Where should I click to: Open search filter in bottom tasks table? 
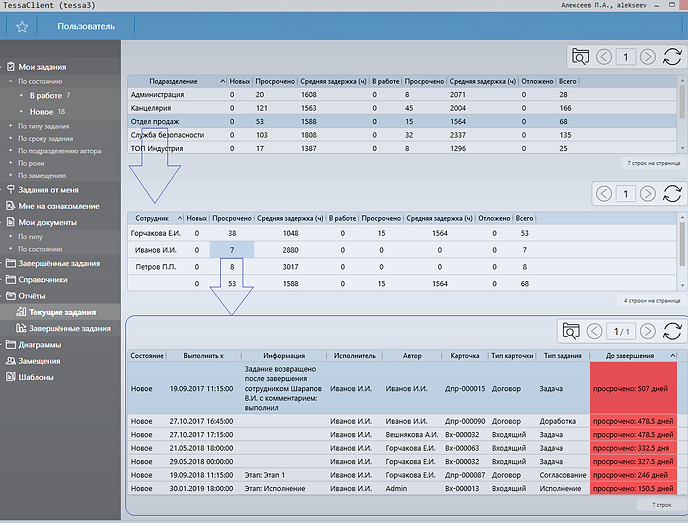[571, 331]
